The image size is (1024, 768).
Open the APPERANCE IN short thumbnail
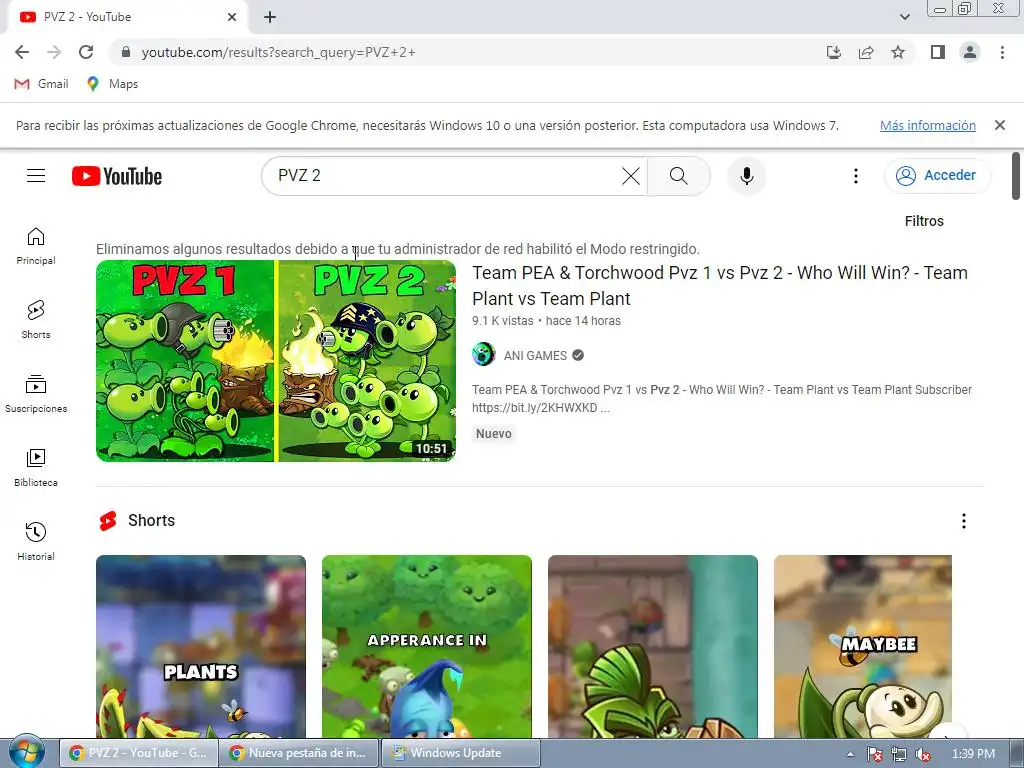426,647
